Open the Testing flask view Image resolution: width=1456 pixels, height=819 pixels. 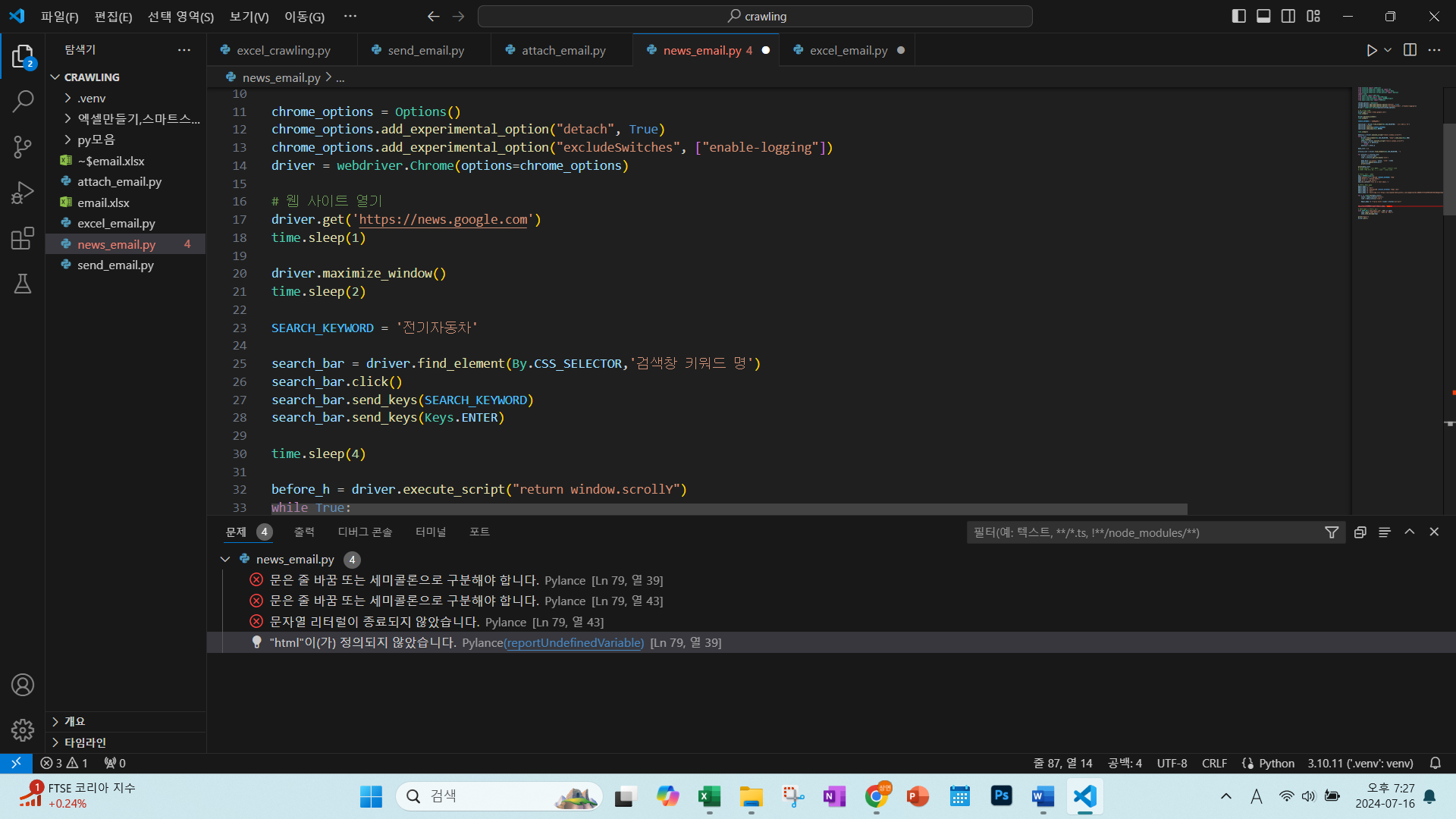[x=23, y=284]
